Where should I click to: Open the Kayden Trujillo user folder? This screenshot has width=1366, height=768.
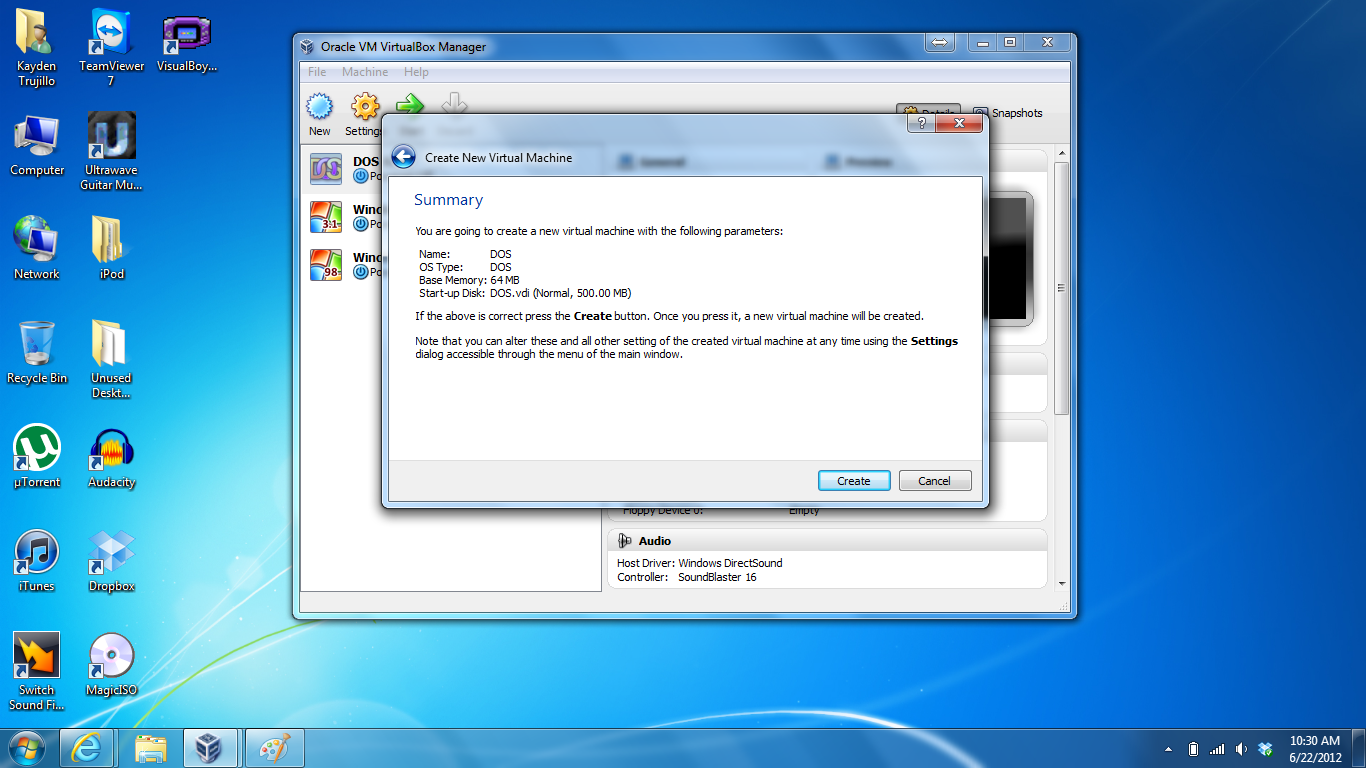coord(37,47)
